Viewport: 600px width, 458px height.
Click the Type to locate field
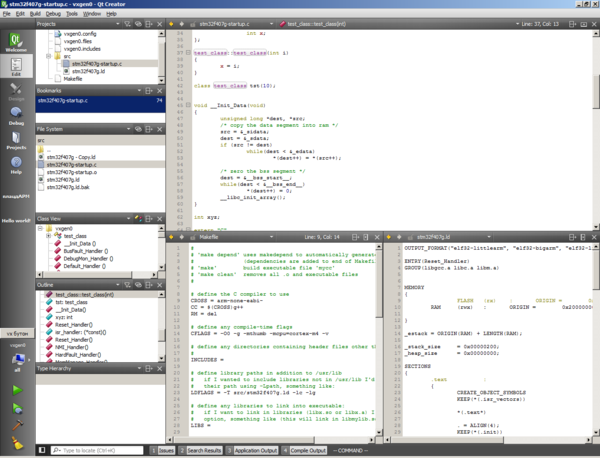97,450
